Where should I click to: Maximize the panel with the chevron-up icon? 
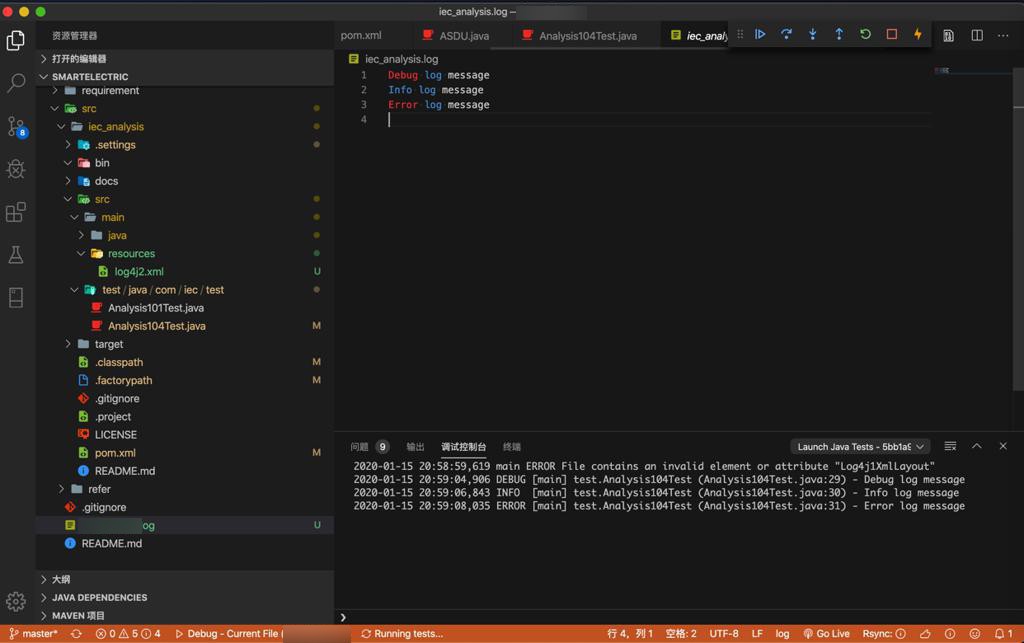(x=977, y=446)
